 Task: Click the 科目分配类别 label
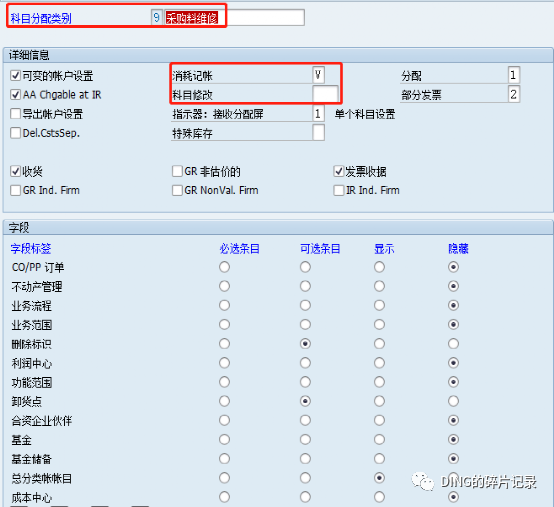click(41, 18)
